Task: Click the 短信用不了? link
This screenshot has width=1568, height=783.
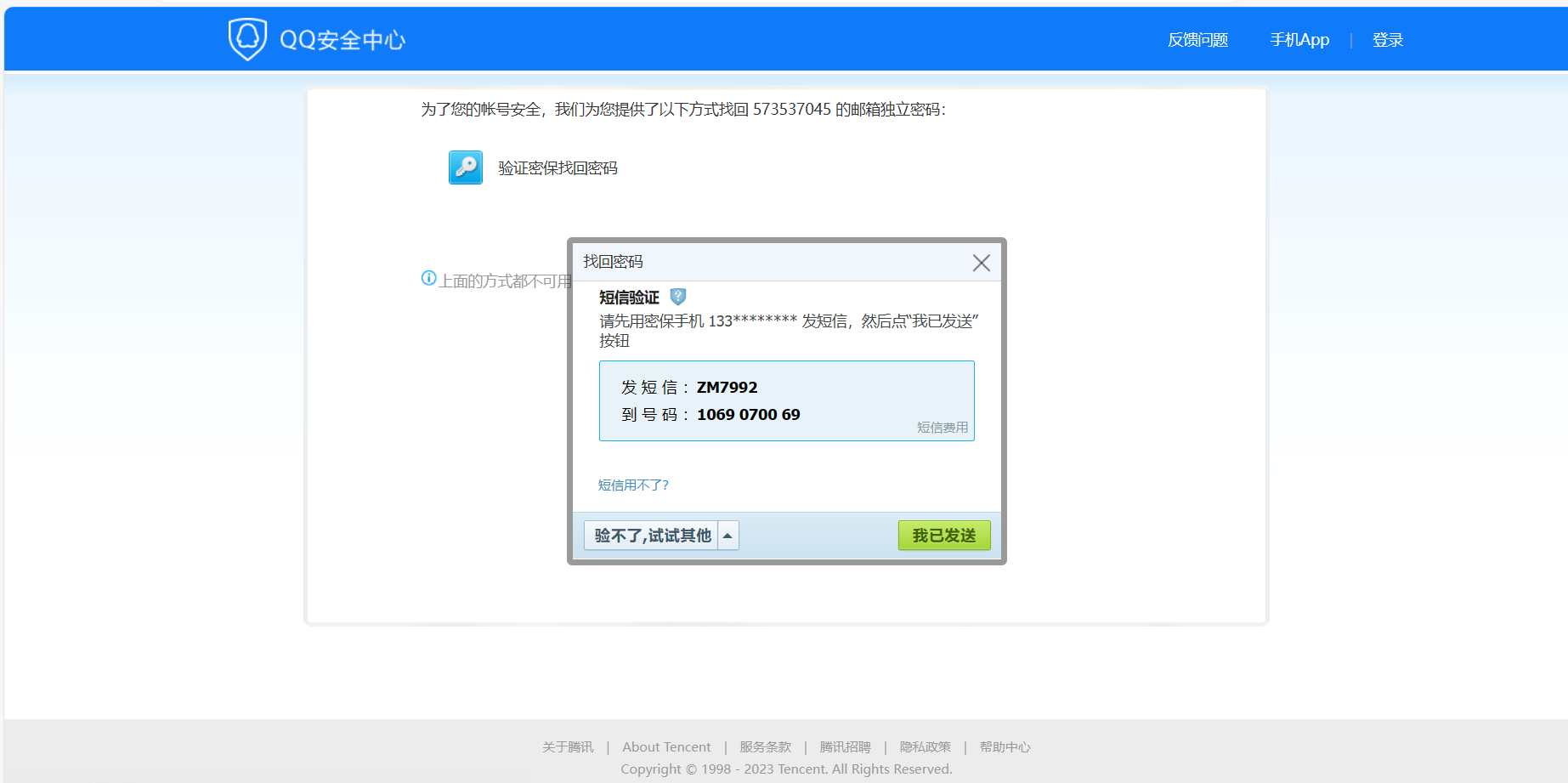Action: [x=633, y=485]
